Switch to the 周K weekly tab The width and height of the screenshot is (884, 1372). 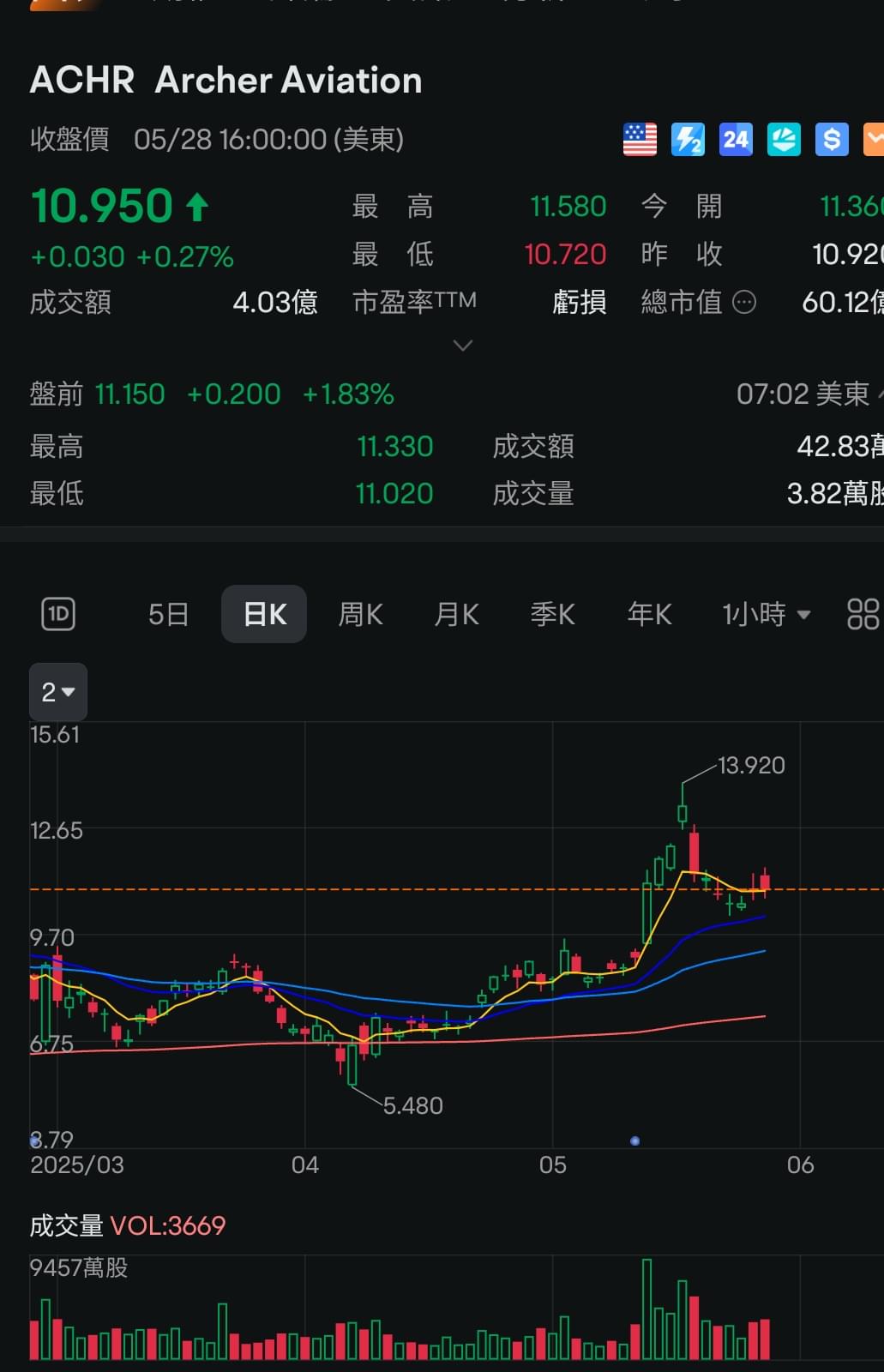point(360,614)
